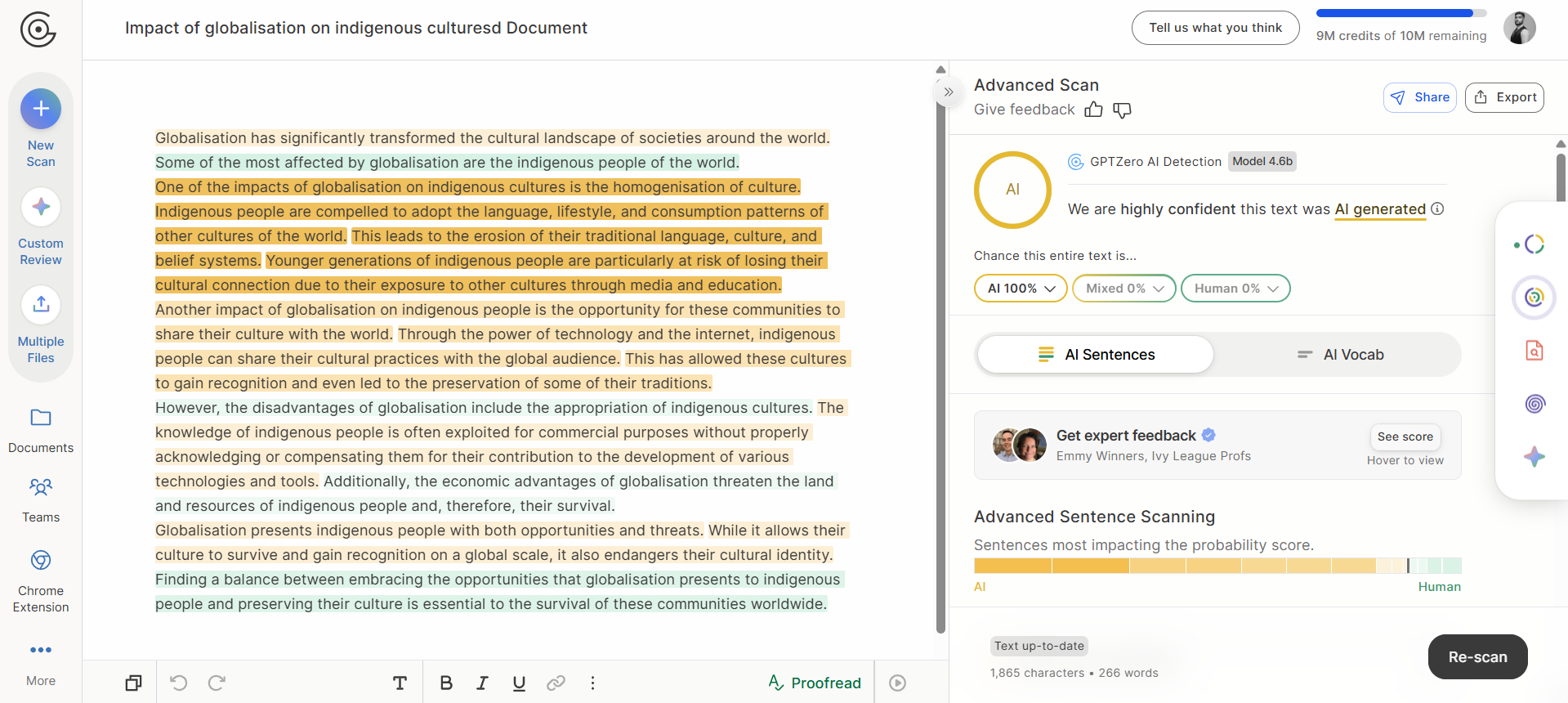Image resolution: width=1568 pixels, height=703 pixels.
Task: Expand the AI 100% dropdown
Action: tap(1021, 289)
